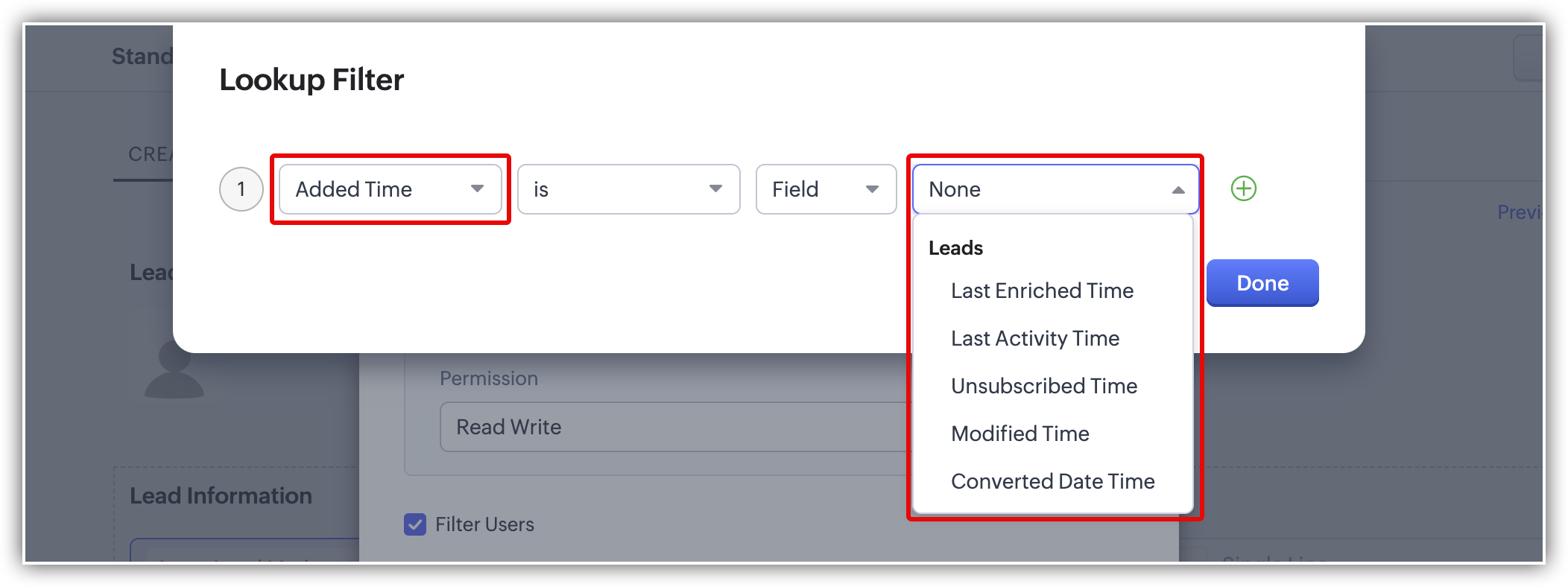Image resolution: width=1568 pixels, height=587 pixels.
Task: Click the lead profile avatar icon
Action: click(174, 370)
